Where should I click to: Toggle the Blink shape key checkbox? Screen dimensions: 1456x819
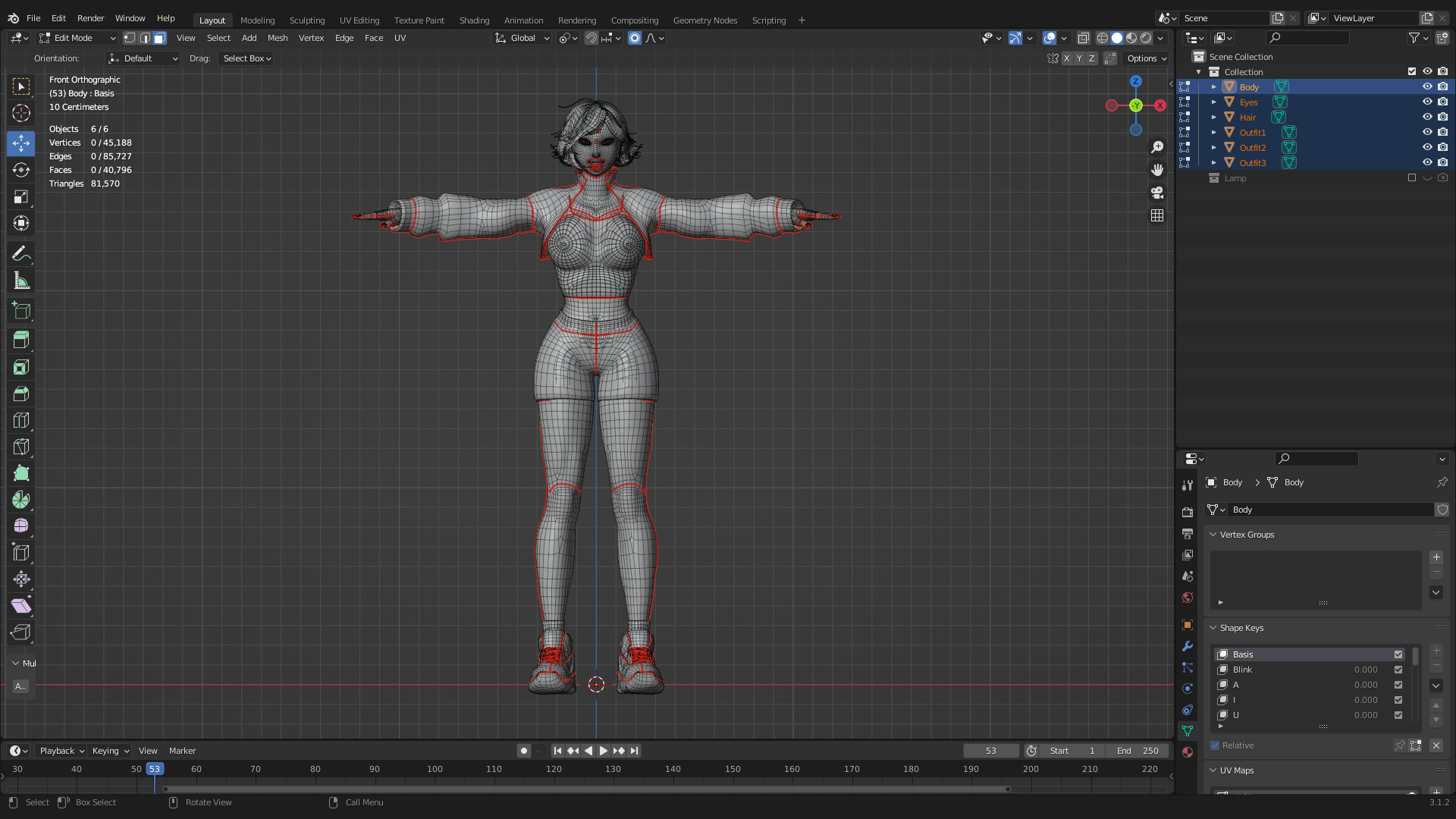pyautogui.click(x=1398, y=670)
